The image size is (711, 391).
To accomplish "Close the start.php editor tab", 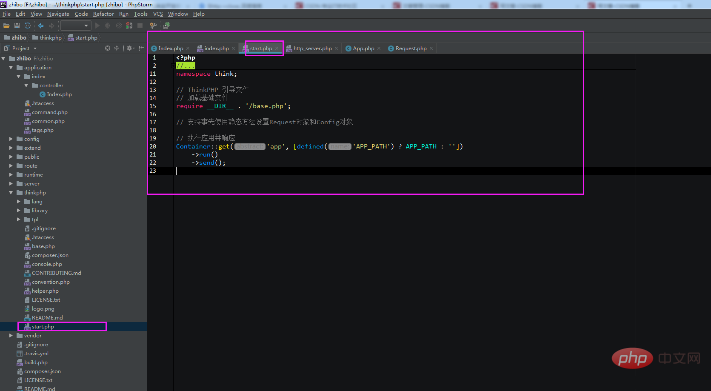I will [x=277, y=49].
